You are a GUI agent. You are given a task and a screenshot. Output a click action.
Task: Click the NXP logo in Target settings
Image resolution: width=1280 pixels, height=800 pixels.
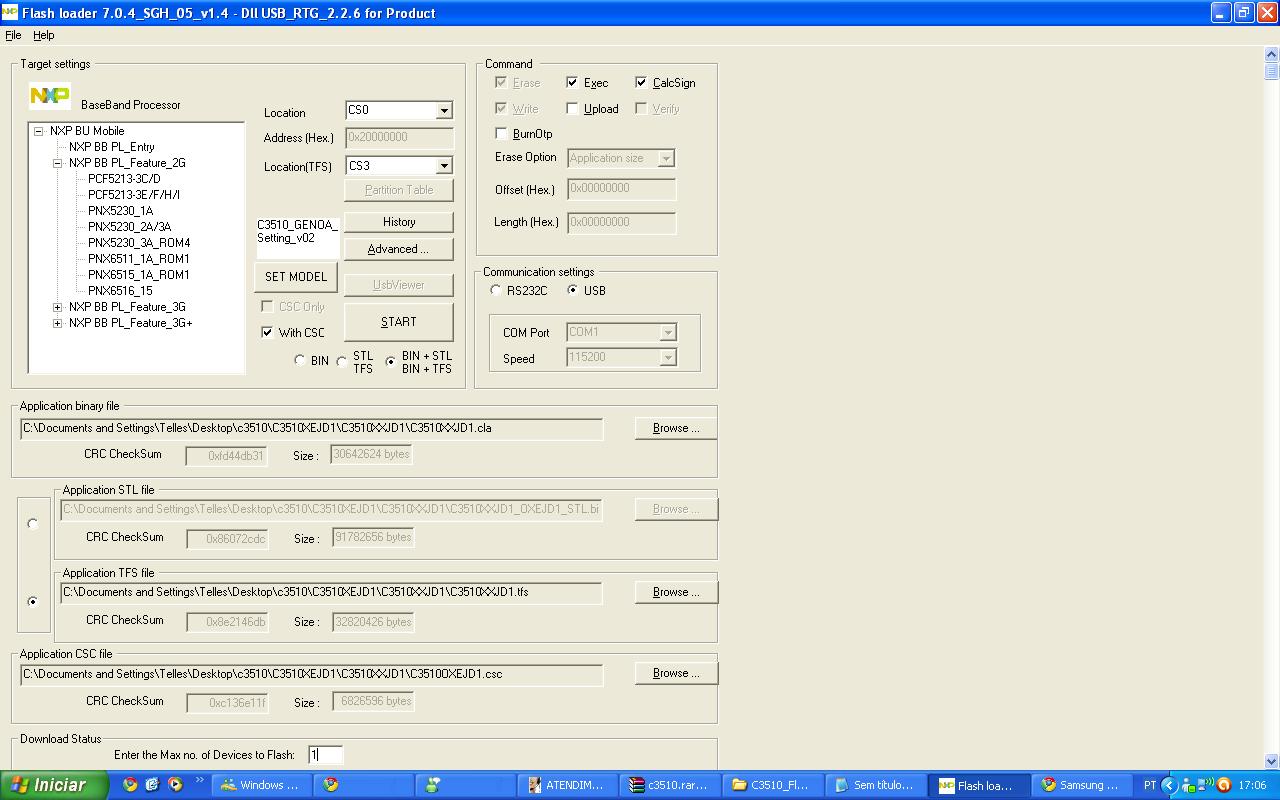50,95
